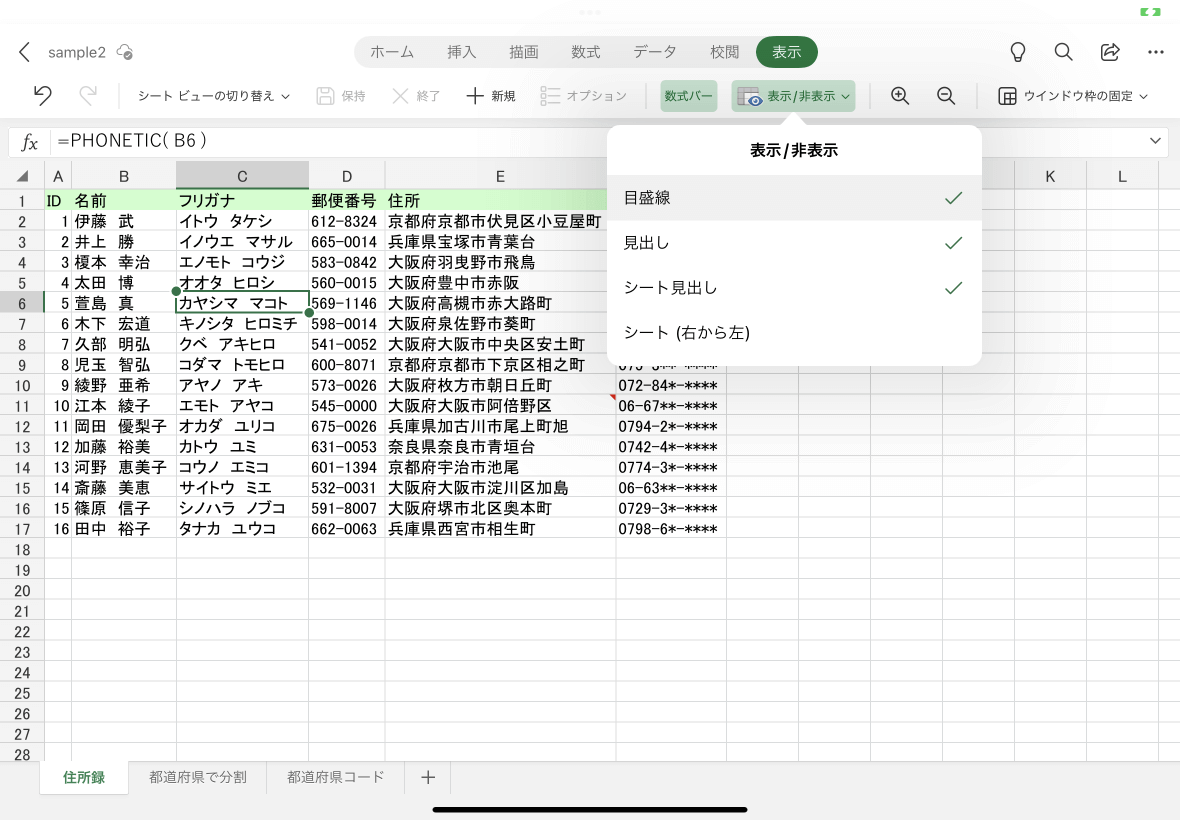
Task: Select cell コダマ トモヒロ
Action: tap(242, 365)
